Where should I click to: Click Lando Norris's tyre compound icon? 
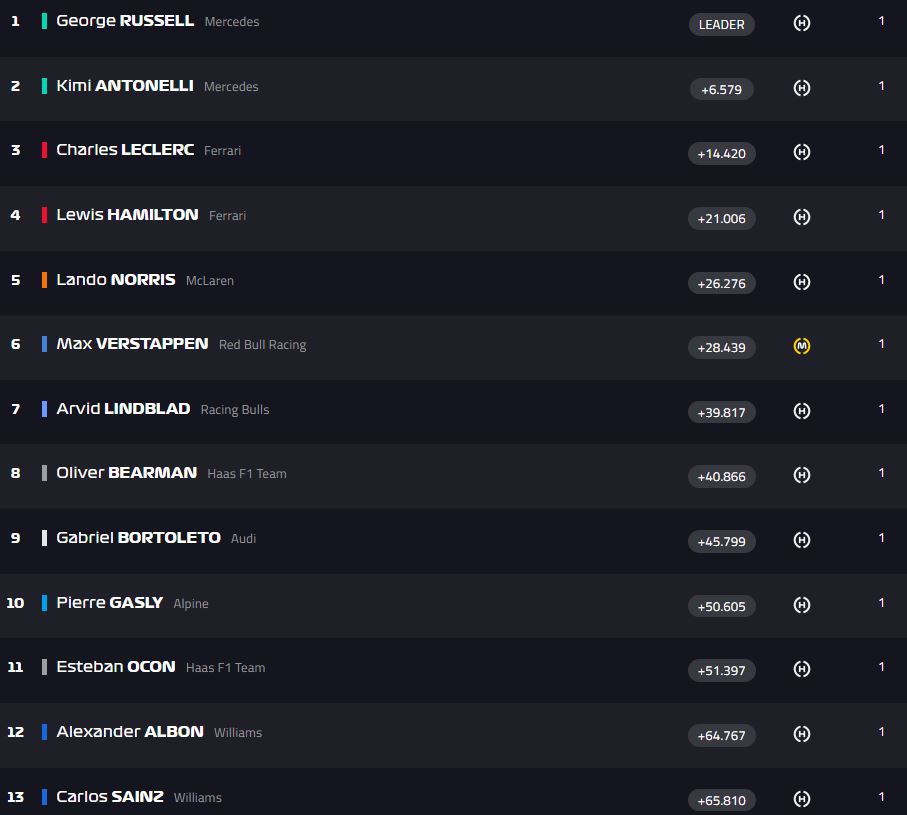coord(801,282)
